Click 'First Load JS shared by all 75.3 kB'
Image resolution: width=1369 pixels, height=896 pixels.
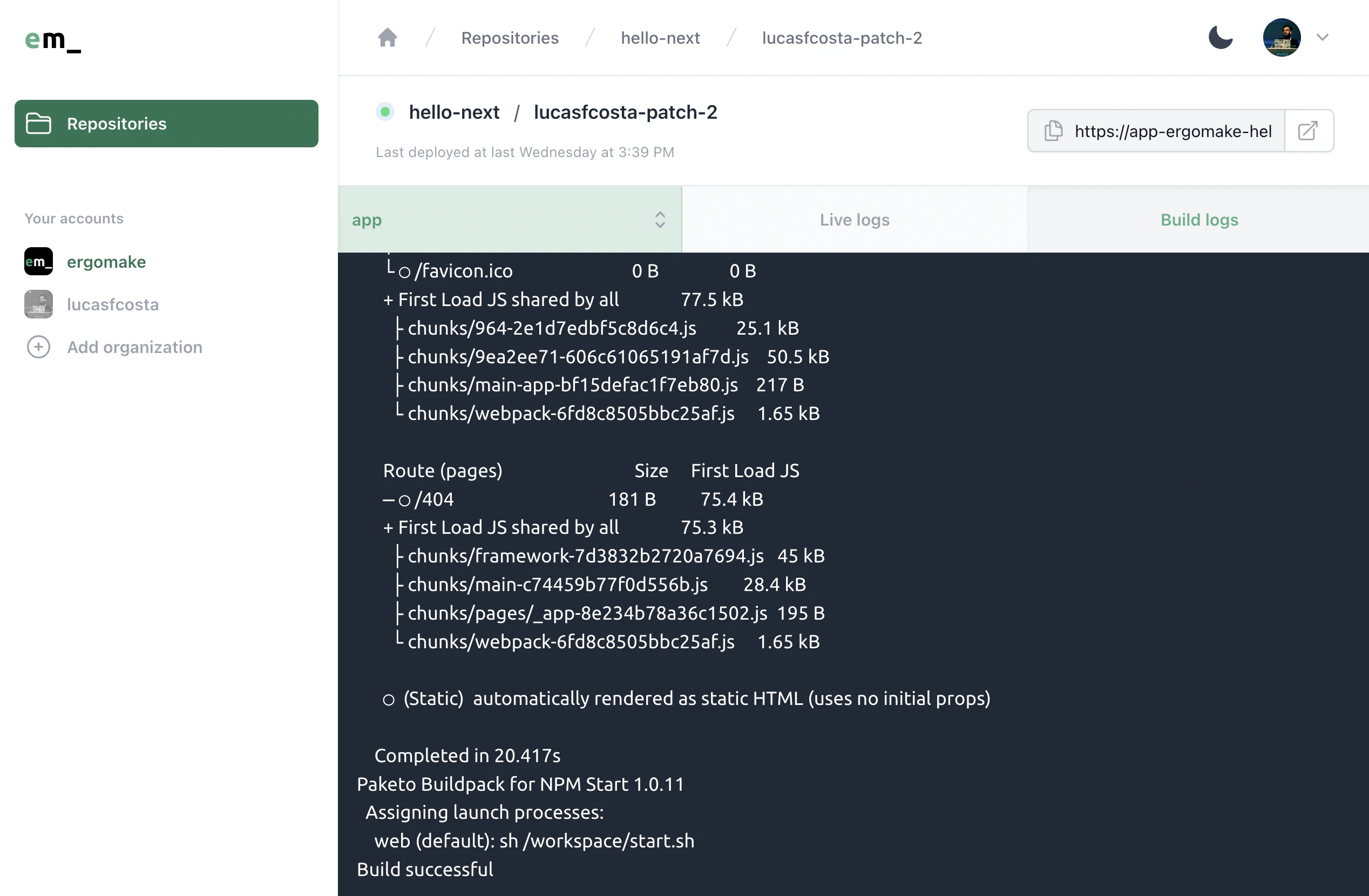point(563,527)
